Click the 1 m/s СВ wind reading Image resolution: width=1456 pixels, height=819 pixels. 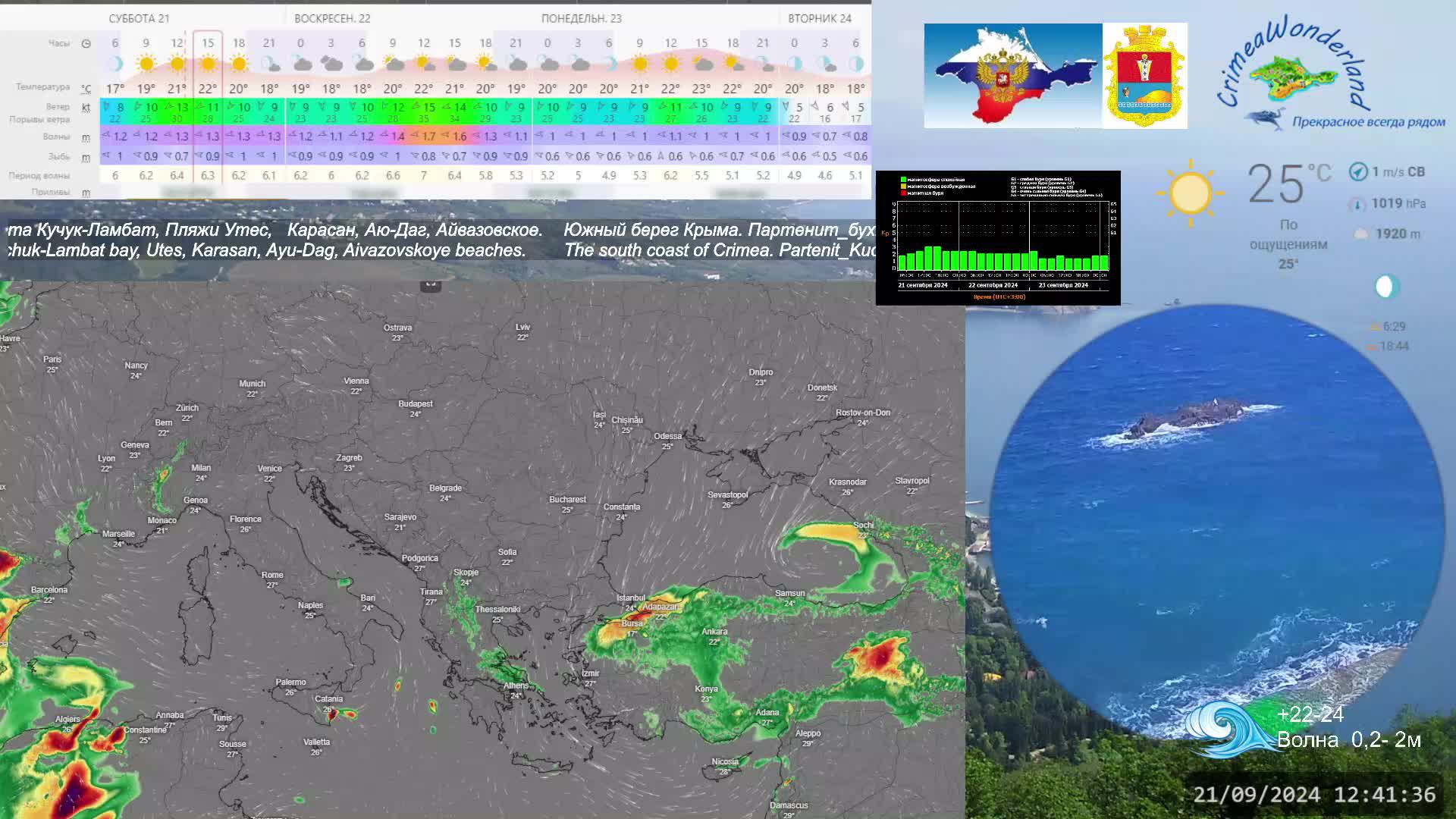(x=1398, y=172)
